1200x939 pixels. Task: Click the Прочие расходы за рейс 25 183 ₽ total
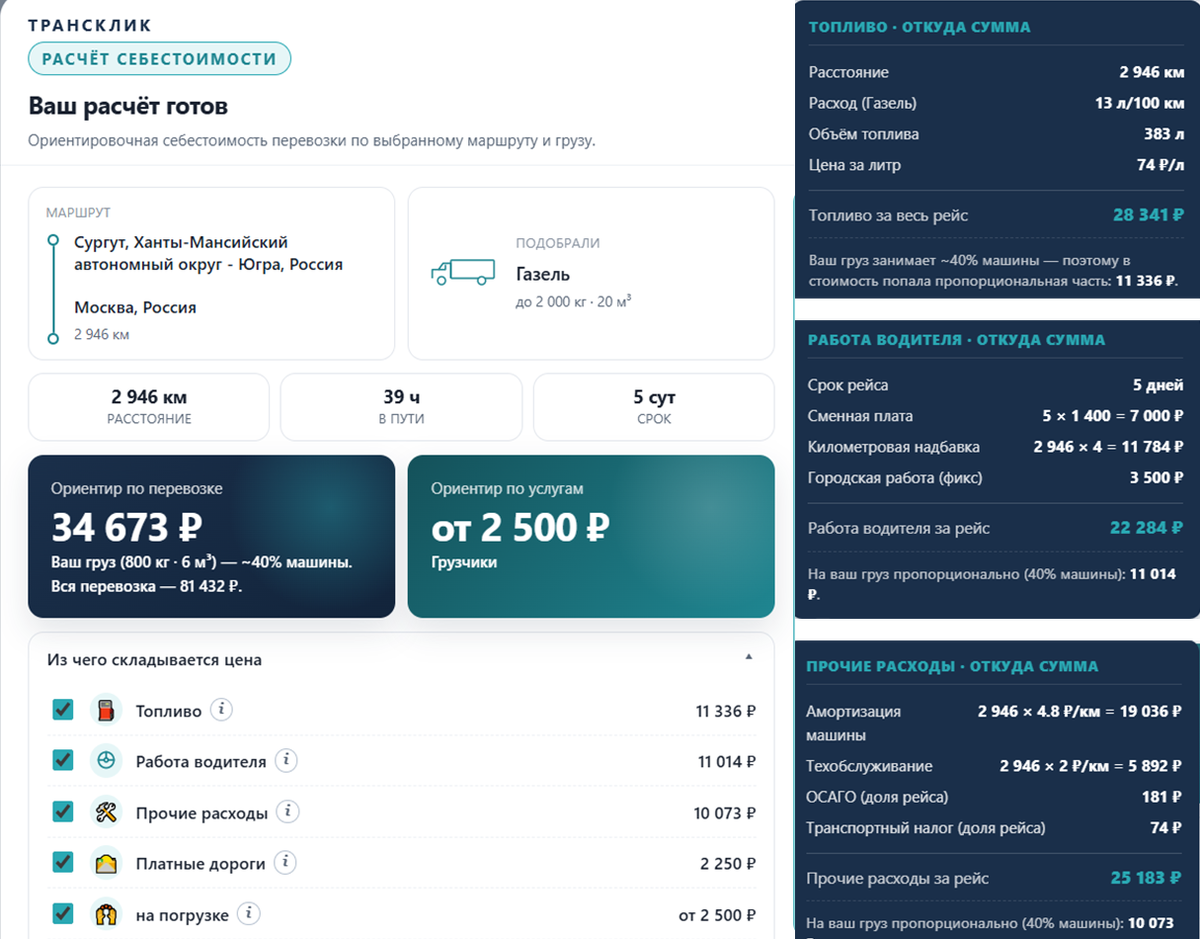[1147, 878]
